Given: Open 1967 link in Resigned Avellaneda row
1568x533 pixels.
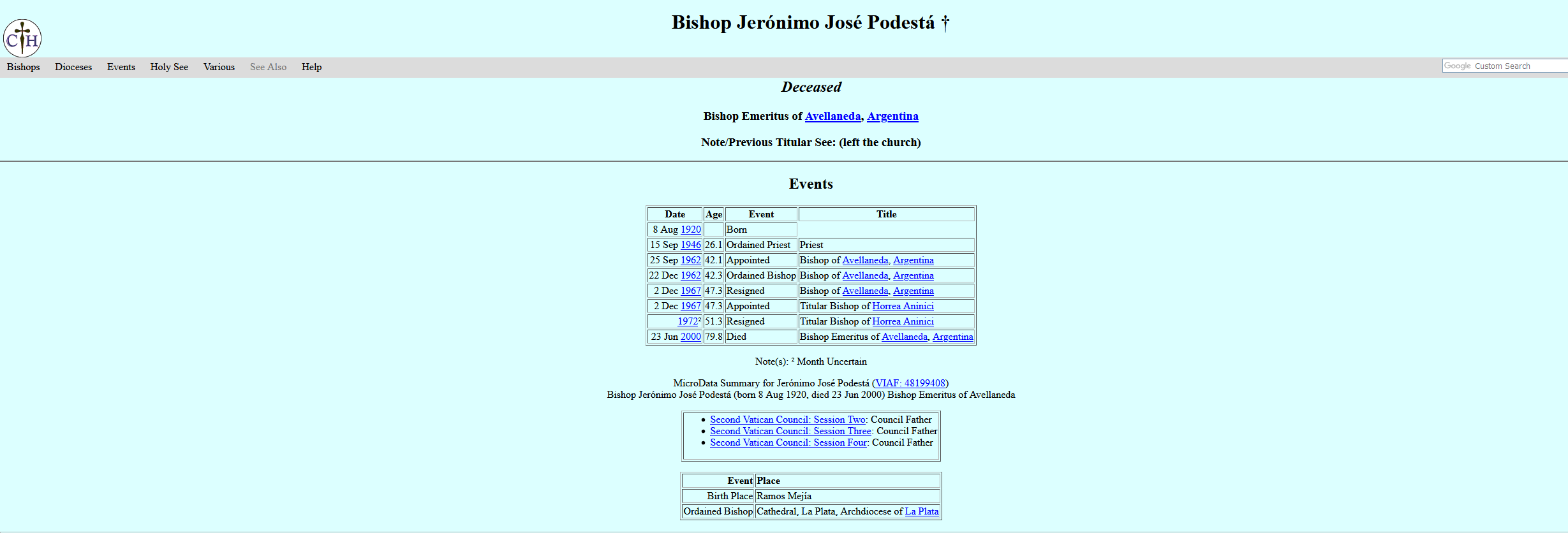Looking at the screenshot, I should pyautogui.click(x=691, y=291).
